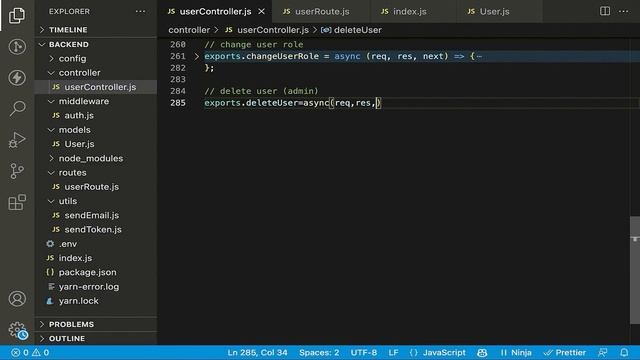Expand the config folder

click(x=96, y=58)
